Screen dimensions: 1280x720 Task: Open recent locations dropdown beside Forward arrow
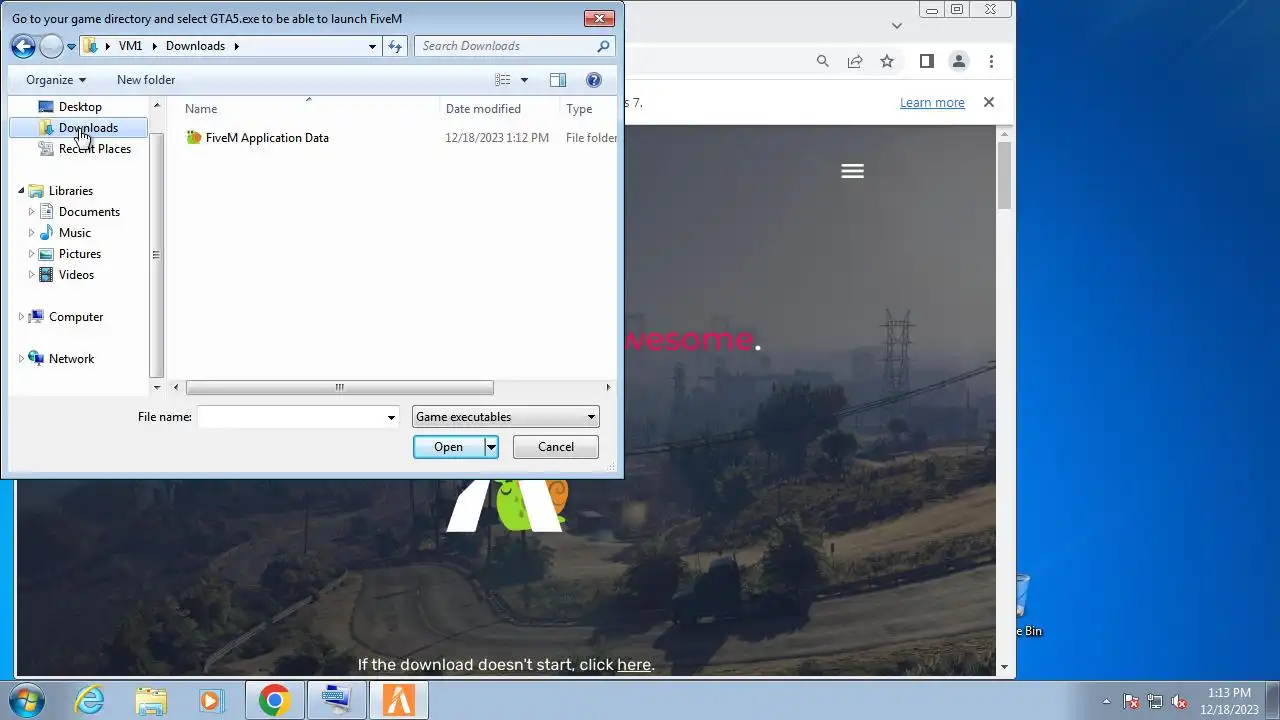pyautogui.click(x=71, y=46)
